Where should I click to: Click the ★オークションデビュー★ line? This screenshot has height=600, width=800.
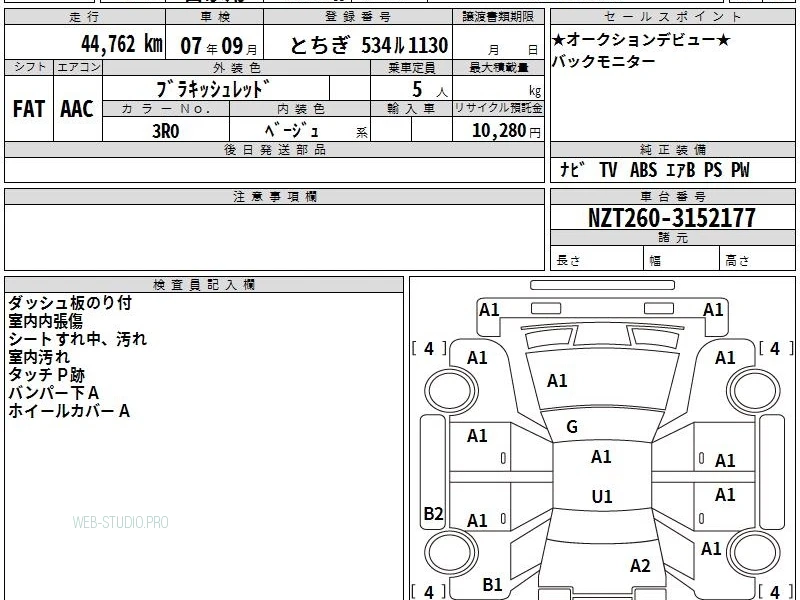(x=641, y=39)
